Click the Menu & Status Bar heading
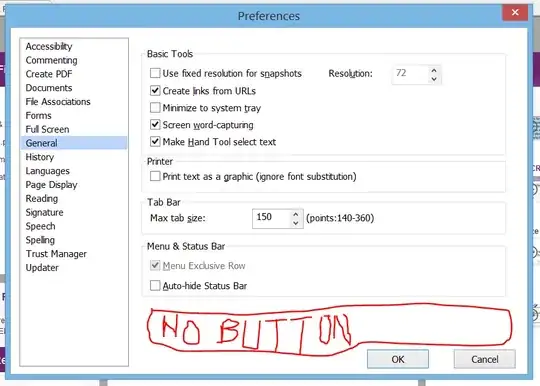This screenshot has width=540, height=386. point(186,246)
